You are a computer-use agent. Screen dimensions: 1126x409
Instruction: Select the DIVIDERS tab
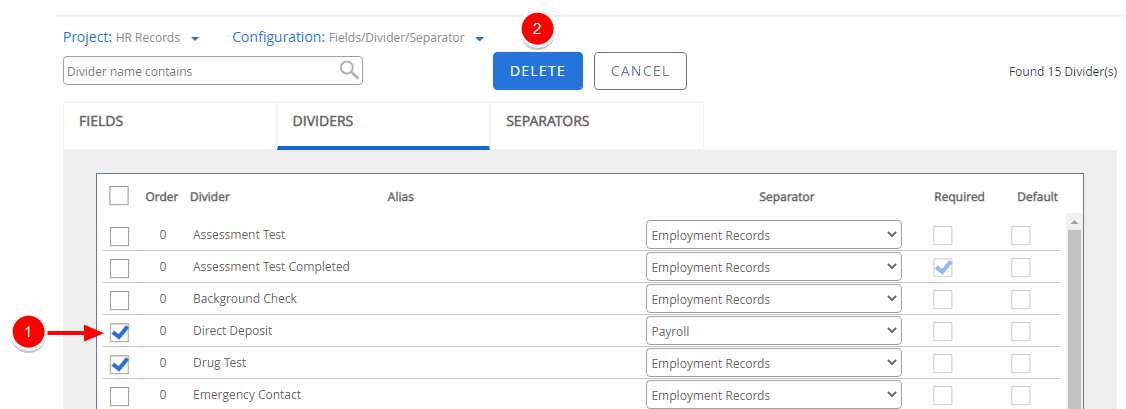click(x=383, y=122)
